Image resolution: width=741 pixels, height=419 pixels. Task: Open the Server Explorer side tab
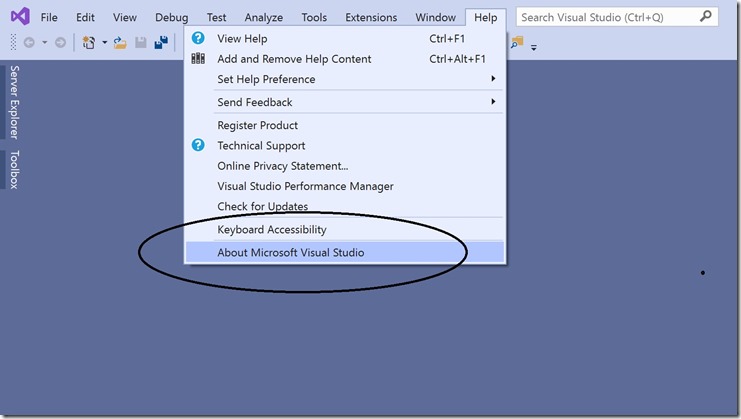pyautogui.click(x=14, y=102)
